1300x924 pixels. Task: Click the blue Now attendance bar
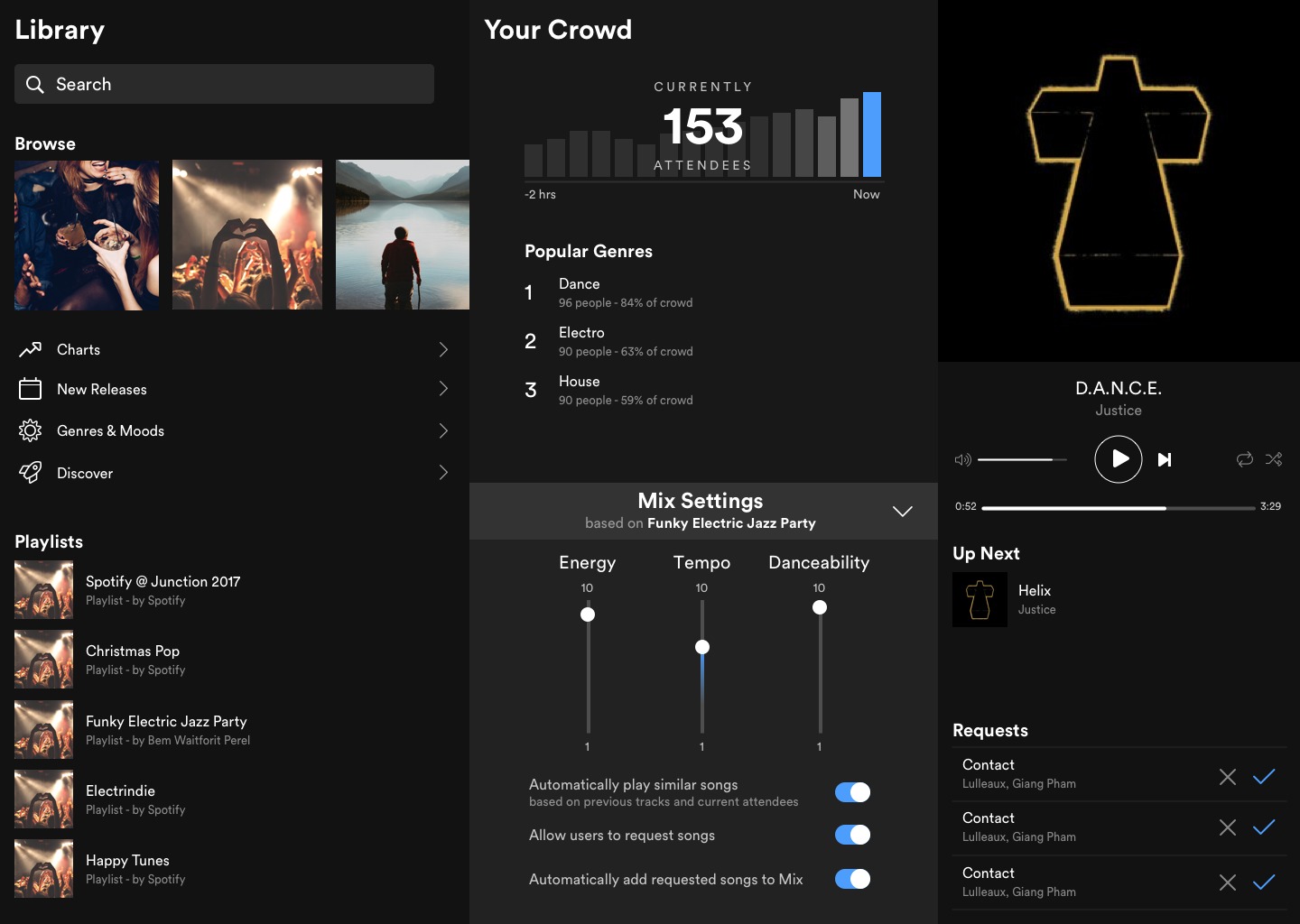pyautogui.click(x=872, y=134)
